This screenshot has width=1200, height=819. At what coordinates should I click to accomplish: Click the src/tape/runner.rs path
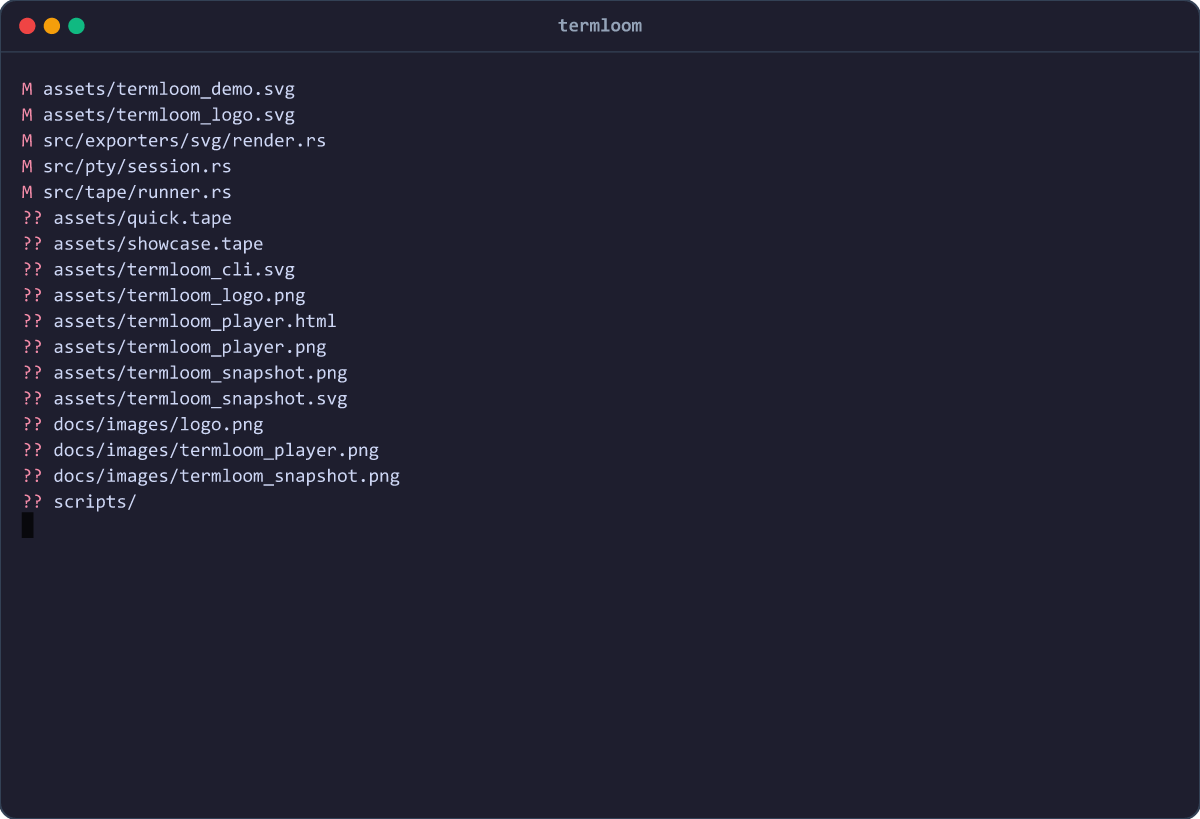pos(137,193)
